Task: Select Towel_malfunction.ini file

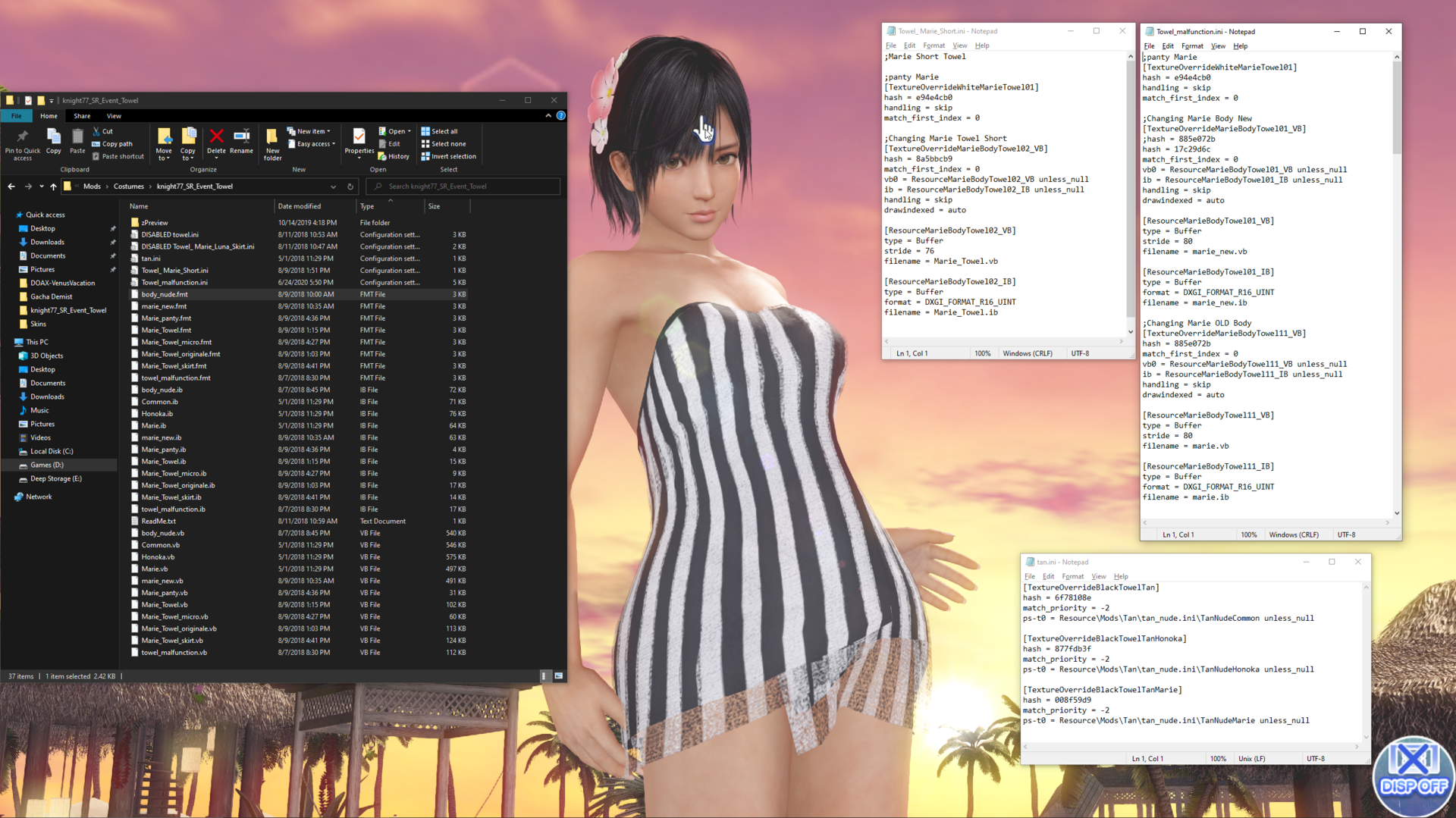Action: point(174,283)
